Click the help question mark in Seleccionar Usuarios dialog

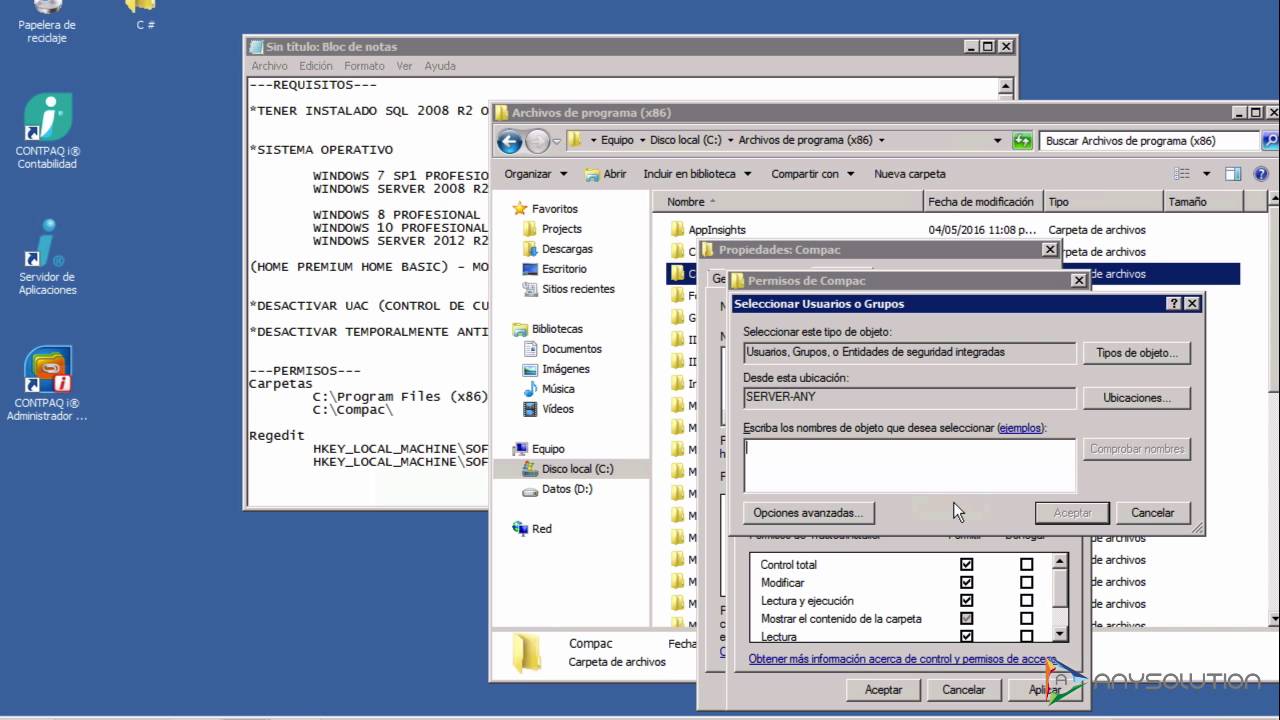1174,303
